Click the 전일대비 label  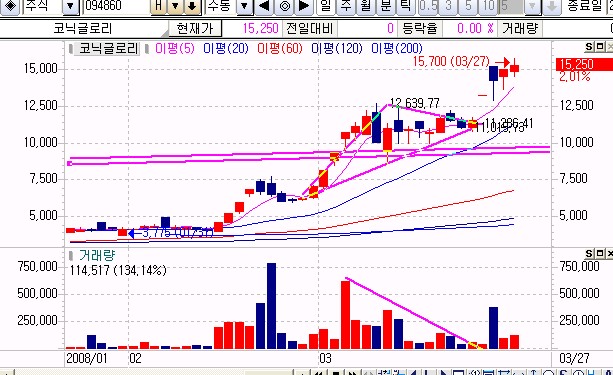pyautogui.click(x=310, y=29)
